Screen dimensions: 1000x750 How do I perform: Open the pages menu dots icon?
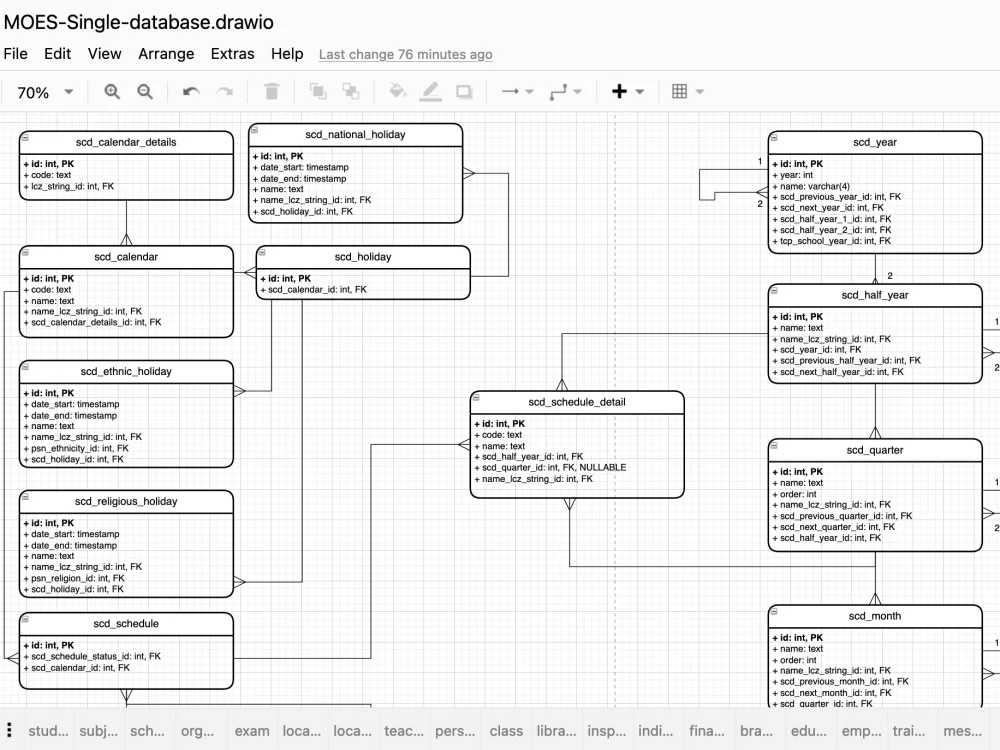point(9,730)
